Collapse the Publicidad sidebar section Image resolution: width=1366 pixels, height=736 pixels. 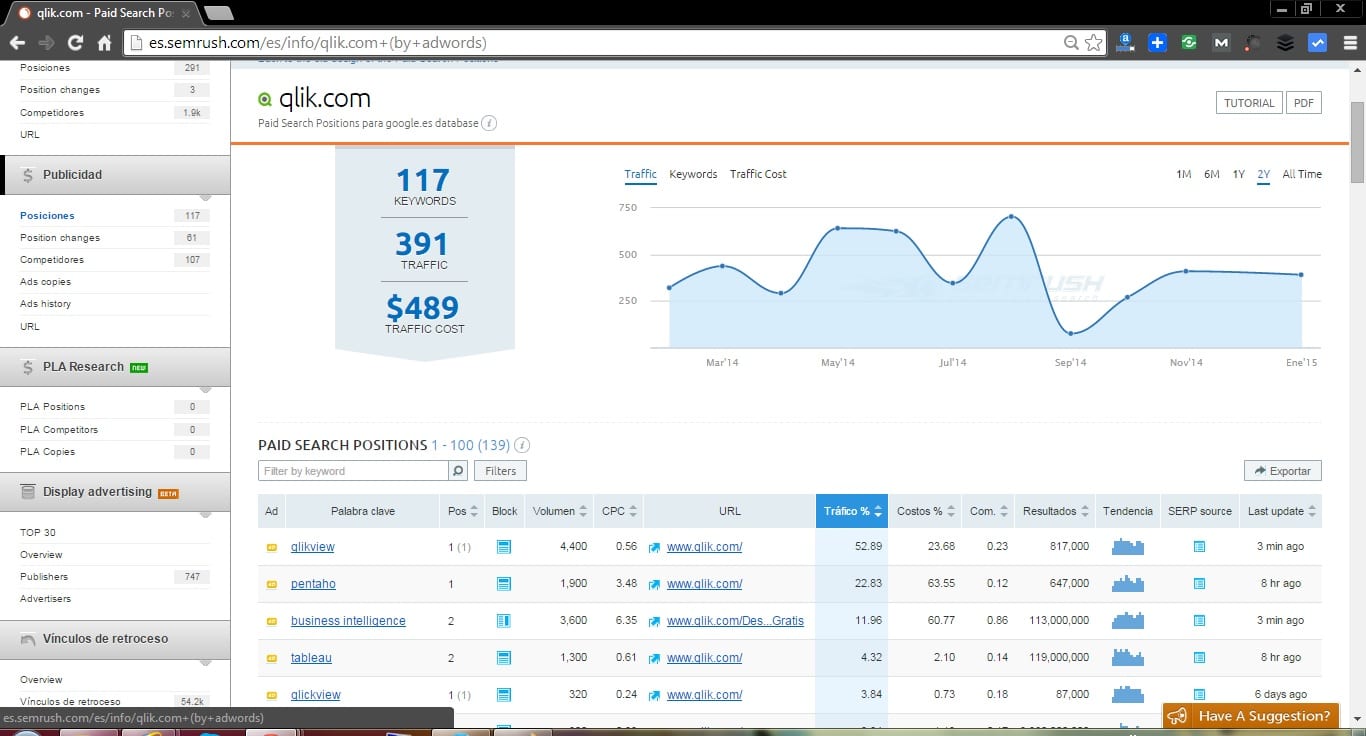coord(115,175)
